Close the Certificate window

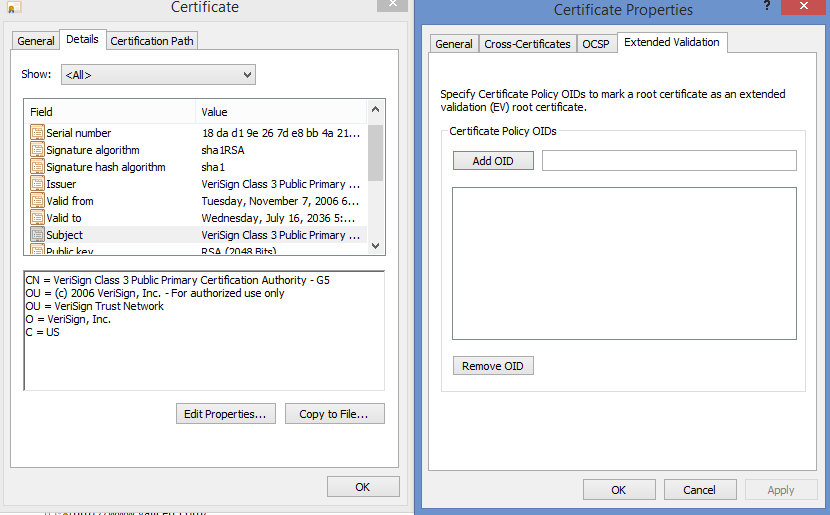point(392,5)
